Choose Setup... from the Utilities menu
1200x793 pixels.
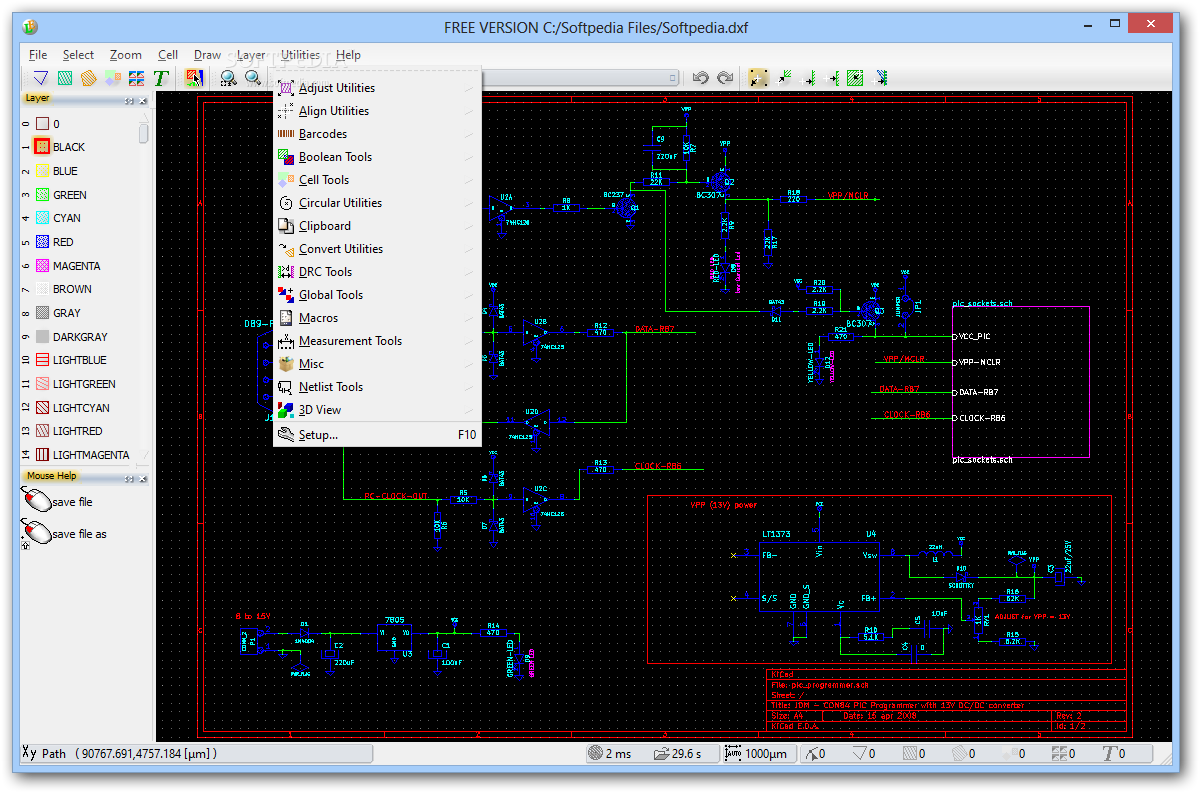pos(318,435)
